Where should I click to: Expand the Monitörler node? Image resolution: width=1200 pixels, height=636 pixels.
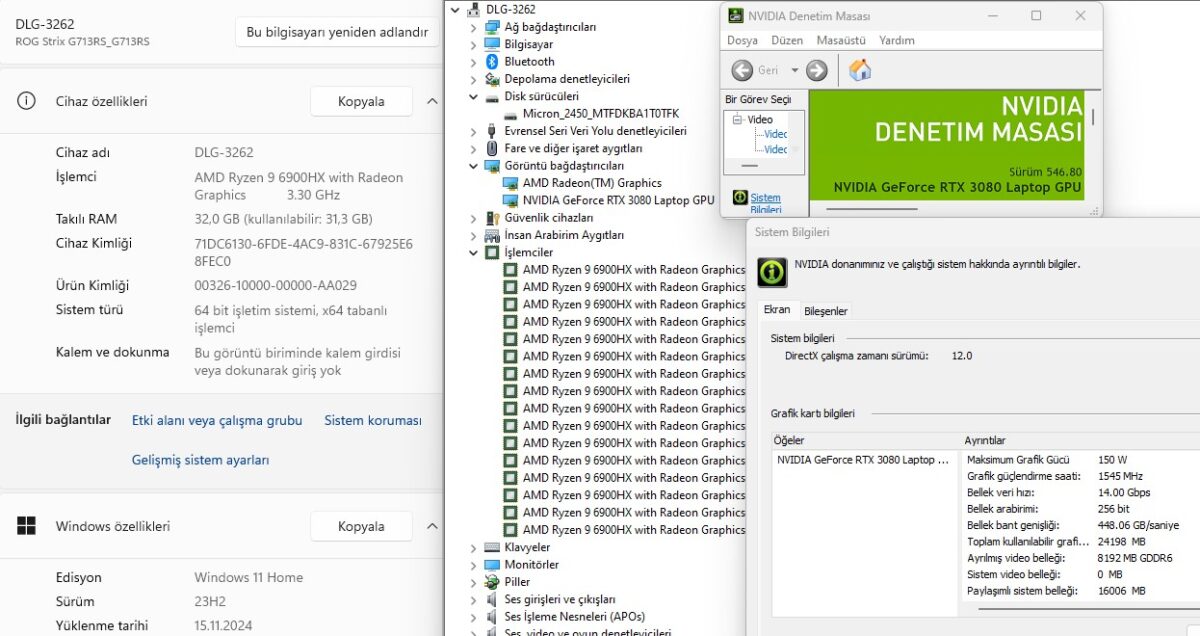click(474, 564)
